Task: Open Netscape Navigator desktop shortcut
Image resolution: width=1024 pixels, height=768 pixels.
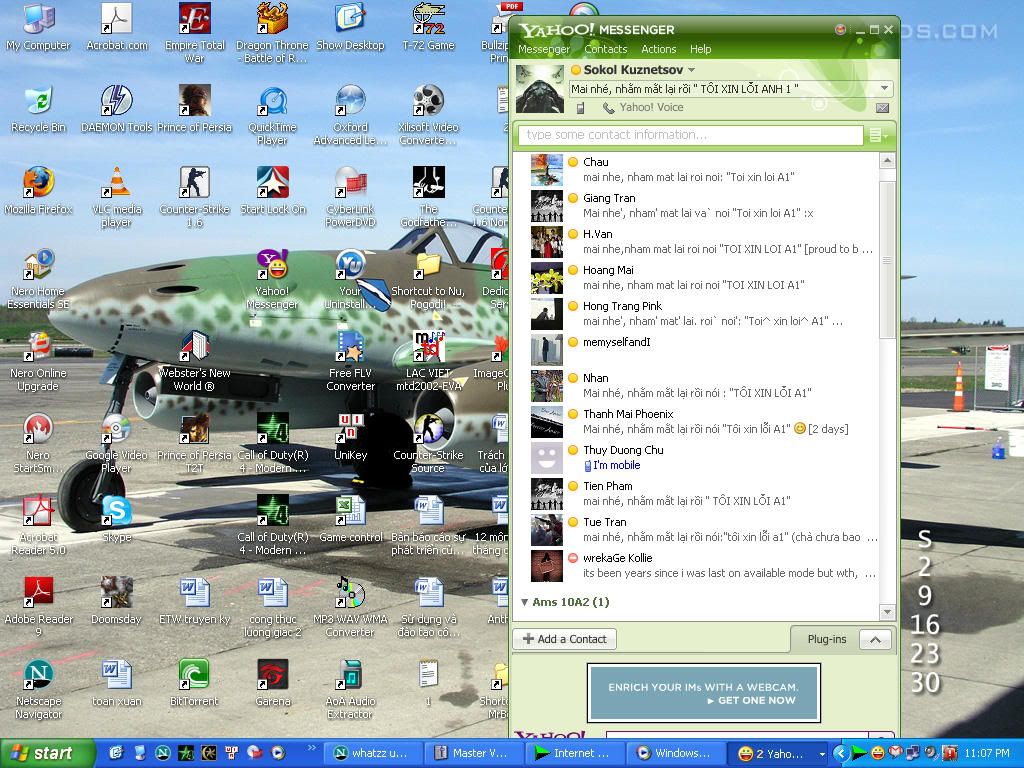Action: pos(39,689)
